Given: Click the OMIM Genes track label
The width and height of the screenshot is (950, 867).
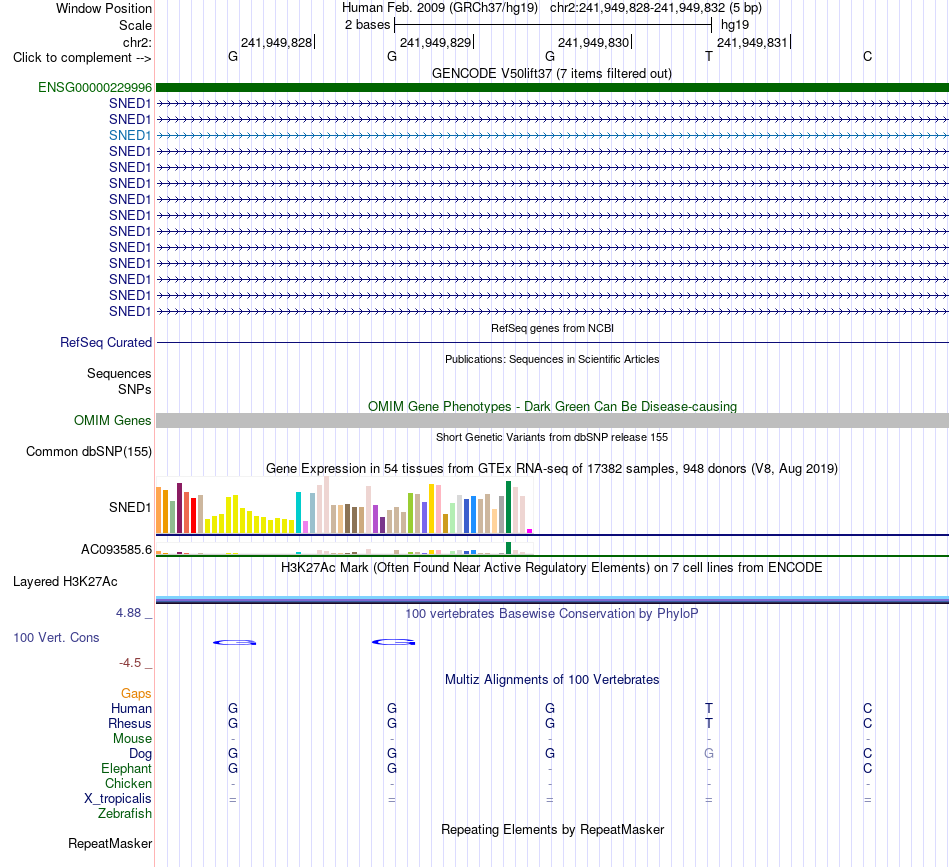Looking at the screenshot, I should coord(112,420).
